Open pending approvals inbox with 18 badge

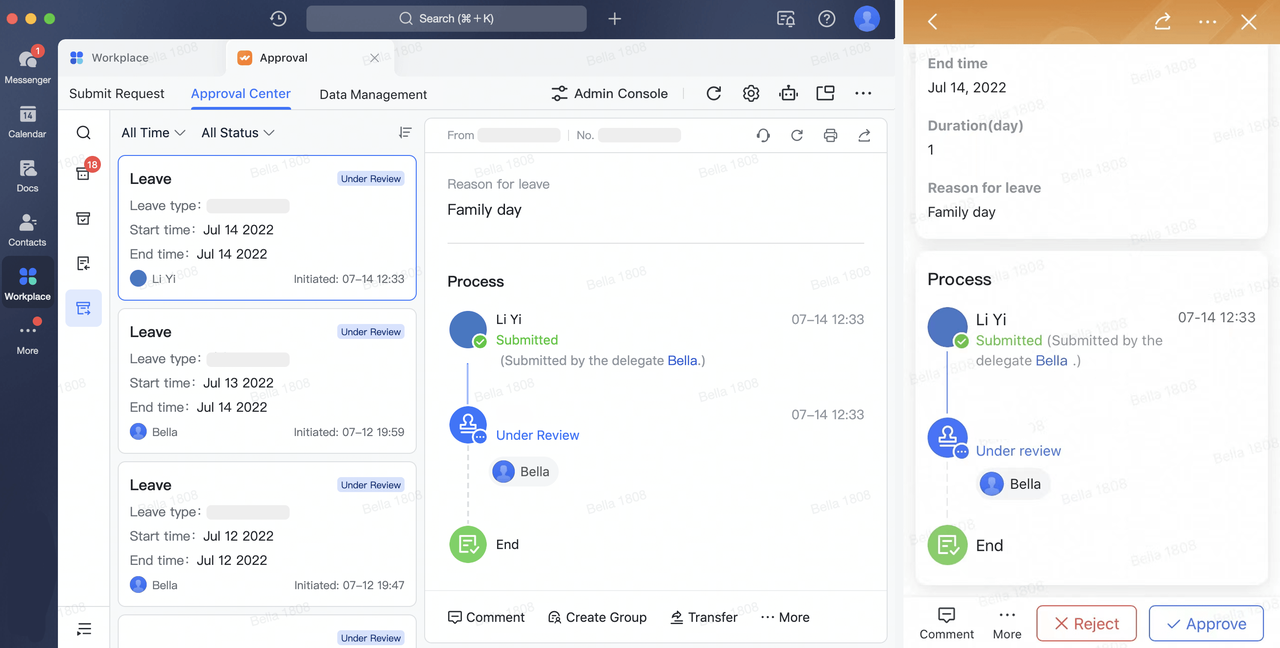[x=84, y=174]
